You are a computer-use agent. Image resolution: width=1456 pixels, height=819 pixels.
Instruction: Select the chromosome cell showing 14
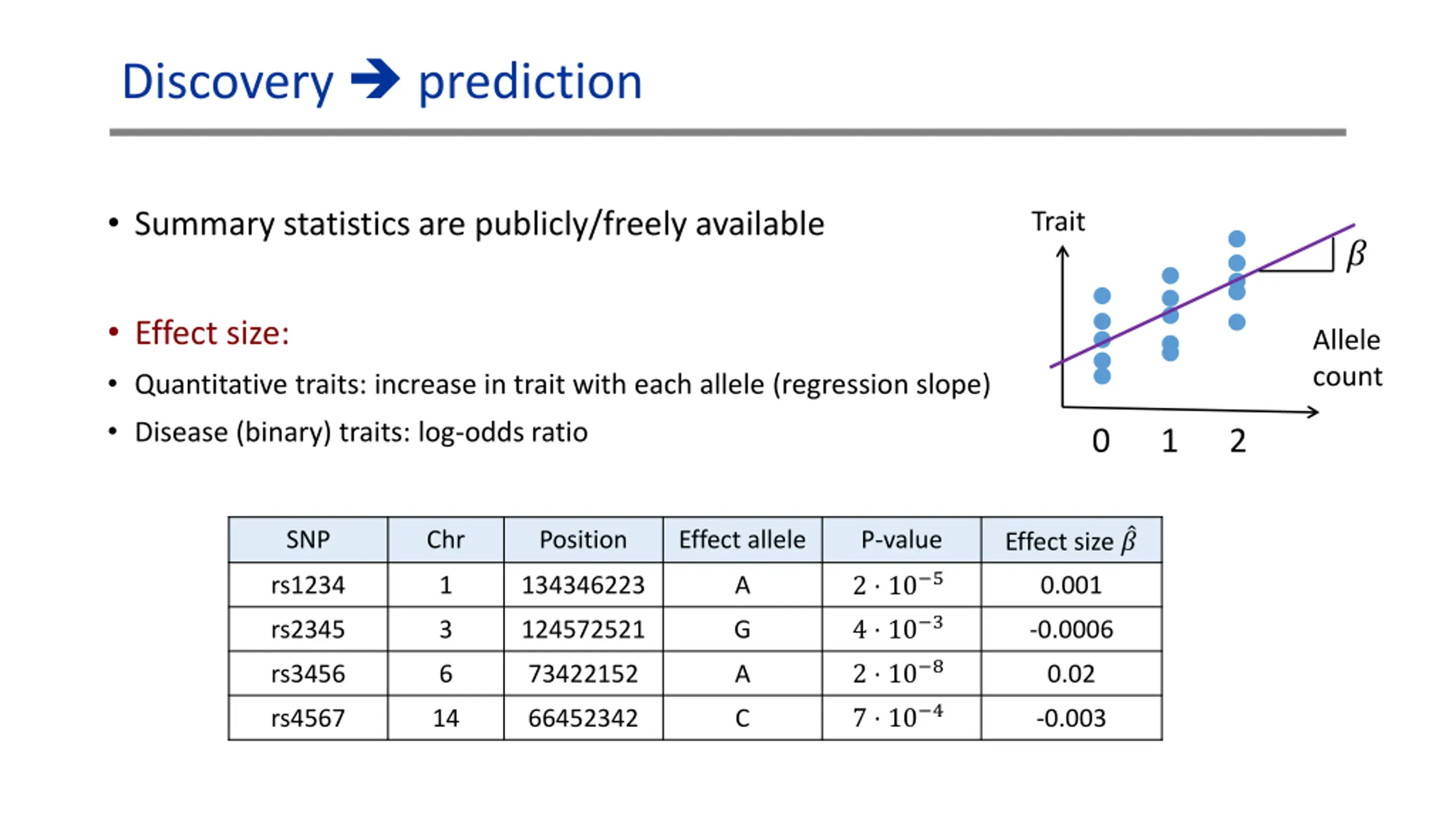tap(445, 718)
